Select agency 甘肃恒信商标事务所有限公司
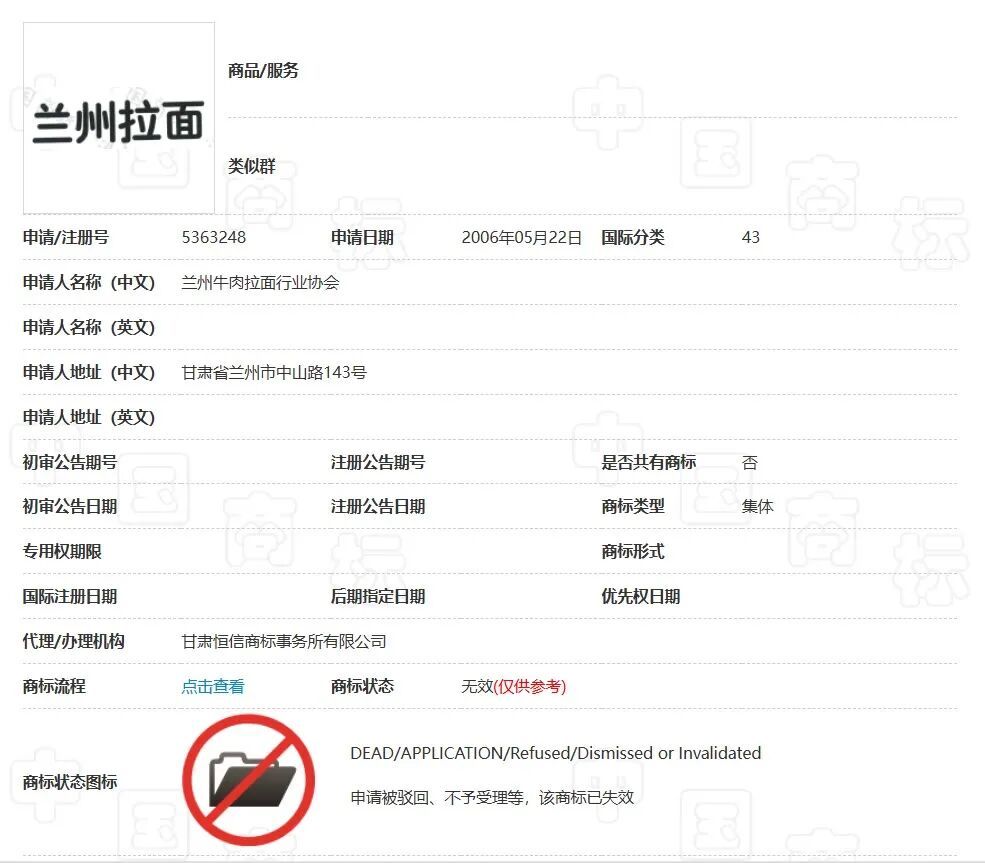The height and width of the screenshot is (863, 985). (283, 641)
